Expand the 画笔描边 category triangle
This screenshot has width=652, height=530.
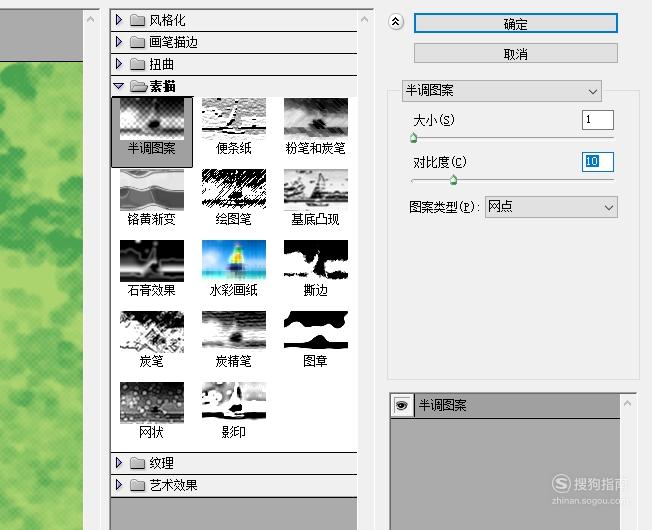pos(119,42)
